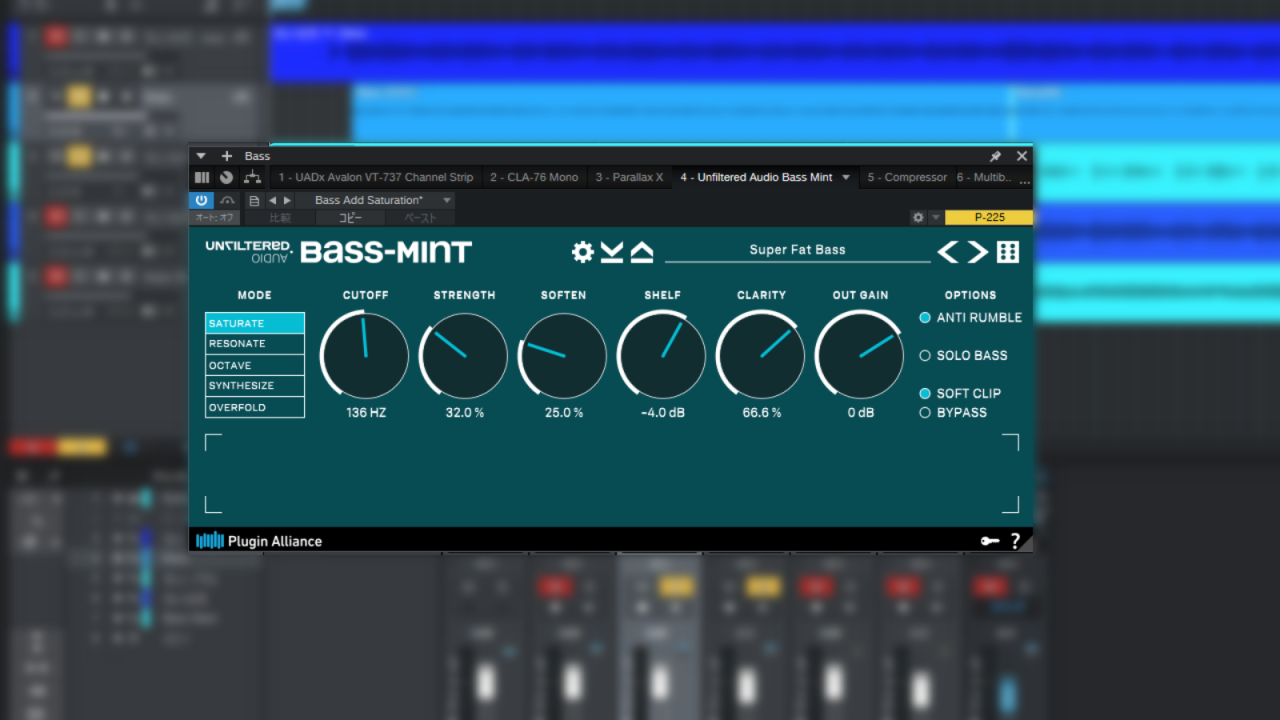Switch to CLA-76 Mono tab
1280x720 pixels.
tap(534, 177)
